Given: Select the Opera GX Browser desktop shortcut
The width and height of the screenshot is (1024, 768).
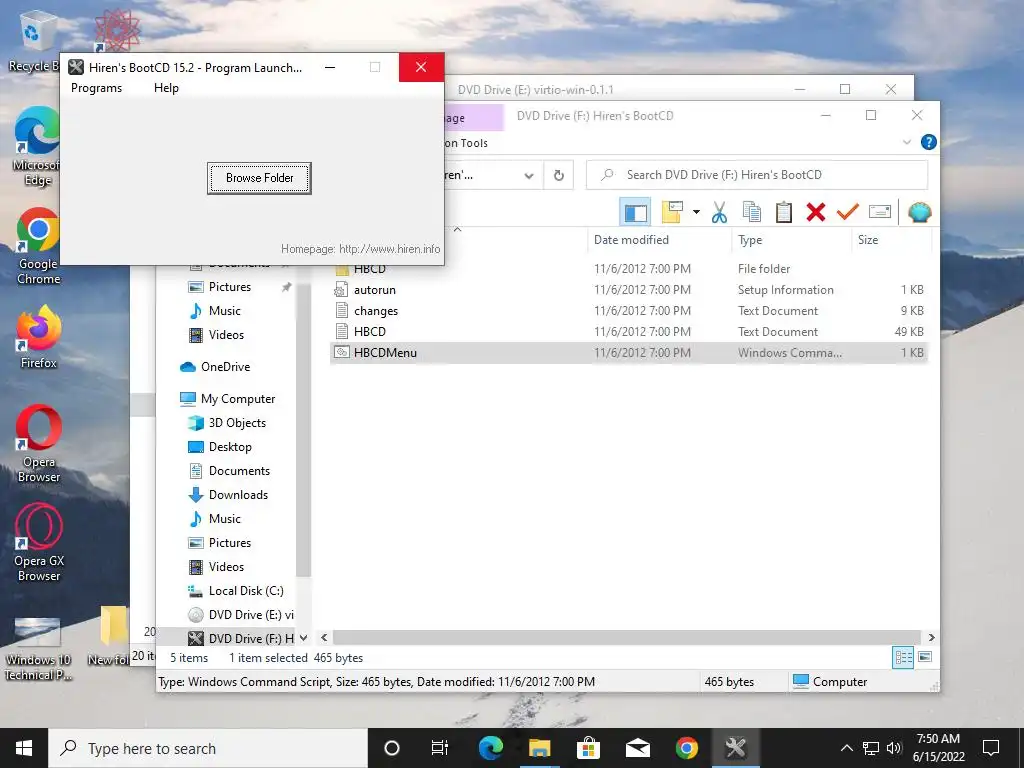Looking at the screenshot, I should (x=39, y=542).
